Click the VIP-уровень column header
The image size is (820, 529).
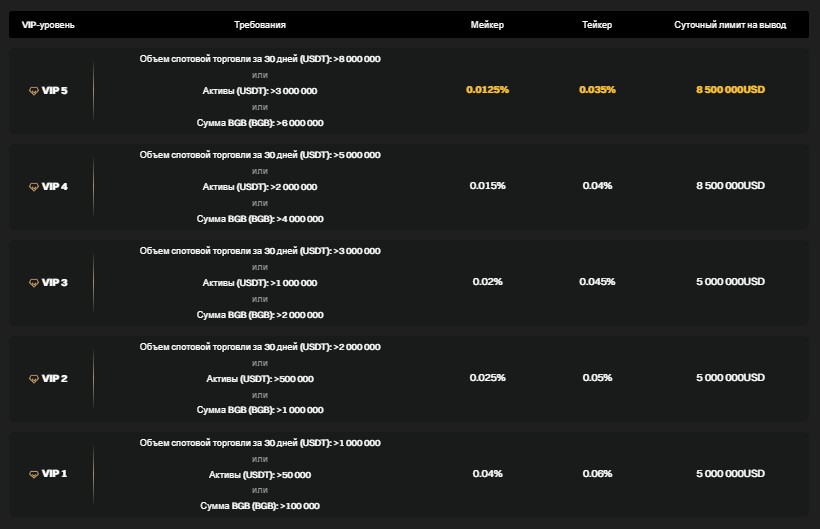pyautogui.click(x=50, y=25)
